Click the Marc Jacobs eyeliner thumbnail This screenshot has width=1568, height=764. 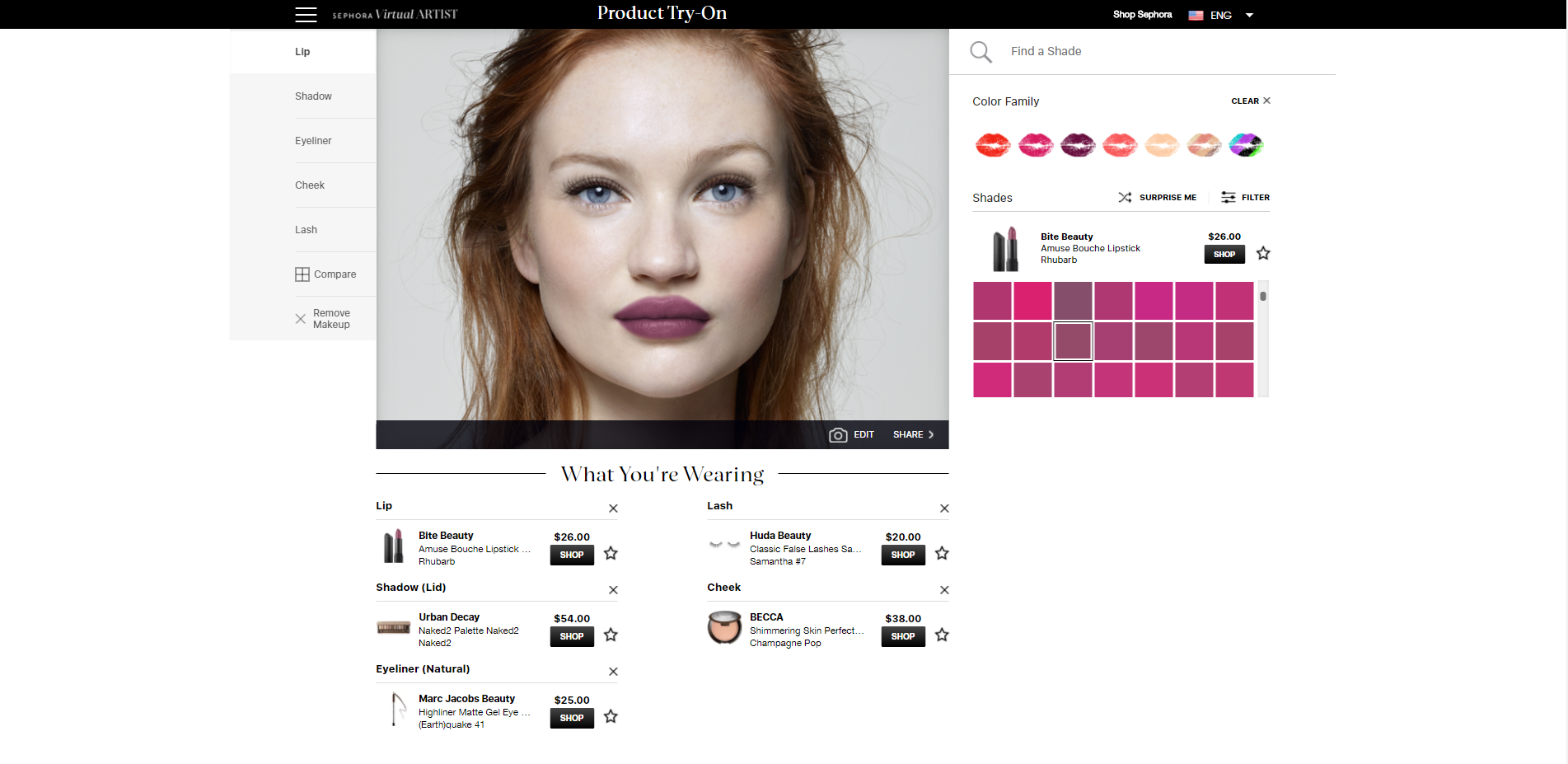[x=397, y=709]
